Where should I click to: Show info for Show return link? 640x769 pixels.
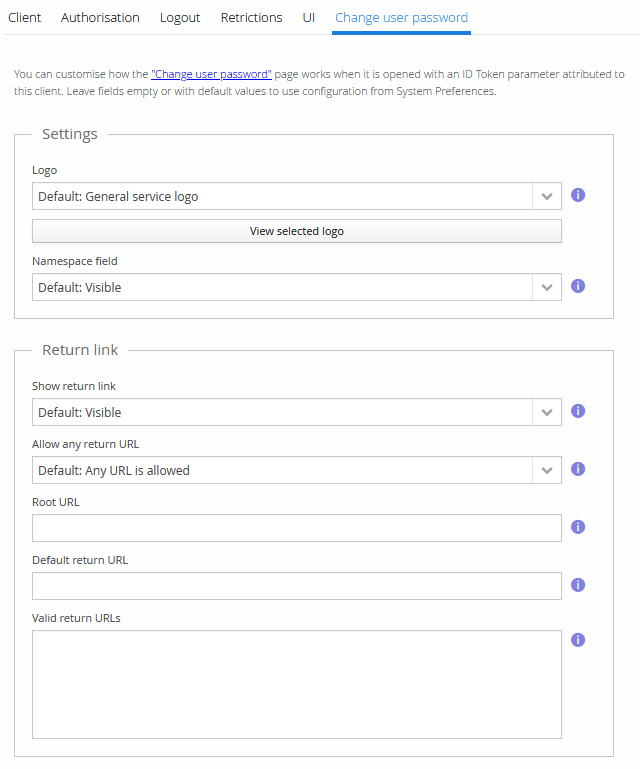(x=578, y=411)
